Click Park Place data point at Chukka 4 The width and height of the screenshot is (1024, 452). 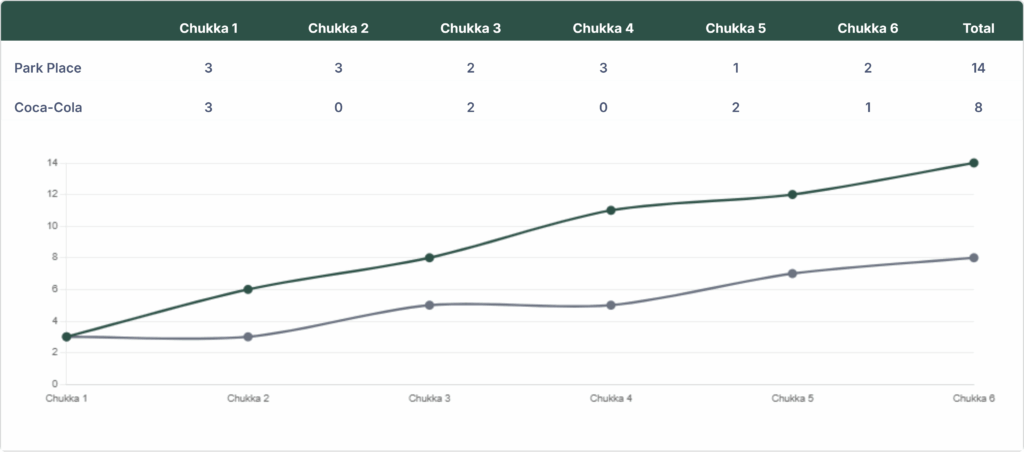(x=611, y=210)
